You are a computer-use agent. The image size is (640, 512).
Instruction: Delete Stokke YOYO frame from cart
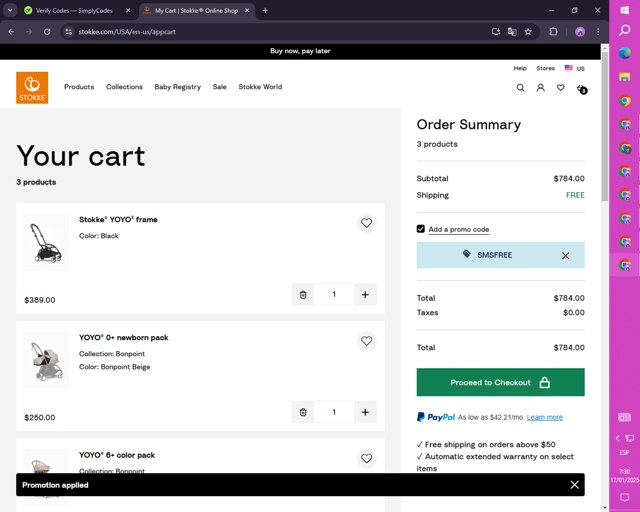[303, 294]
